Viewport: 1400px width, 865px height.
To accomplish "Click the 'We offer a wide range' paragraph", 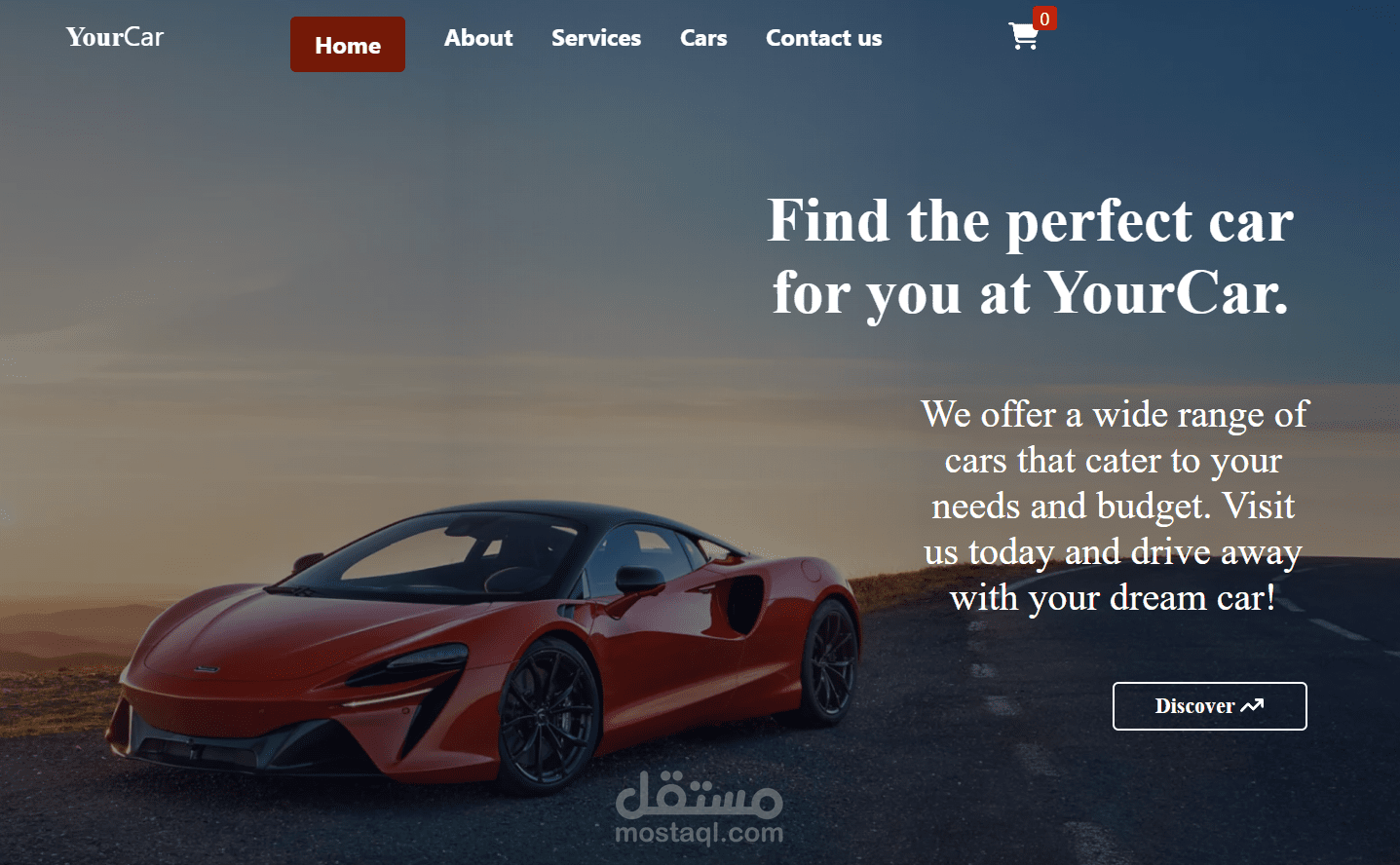I will 1115,506.
